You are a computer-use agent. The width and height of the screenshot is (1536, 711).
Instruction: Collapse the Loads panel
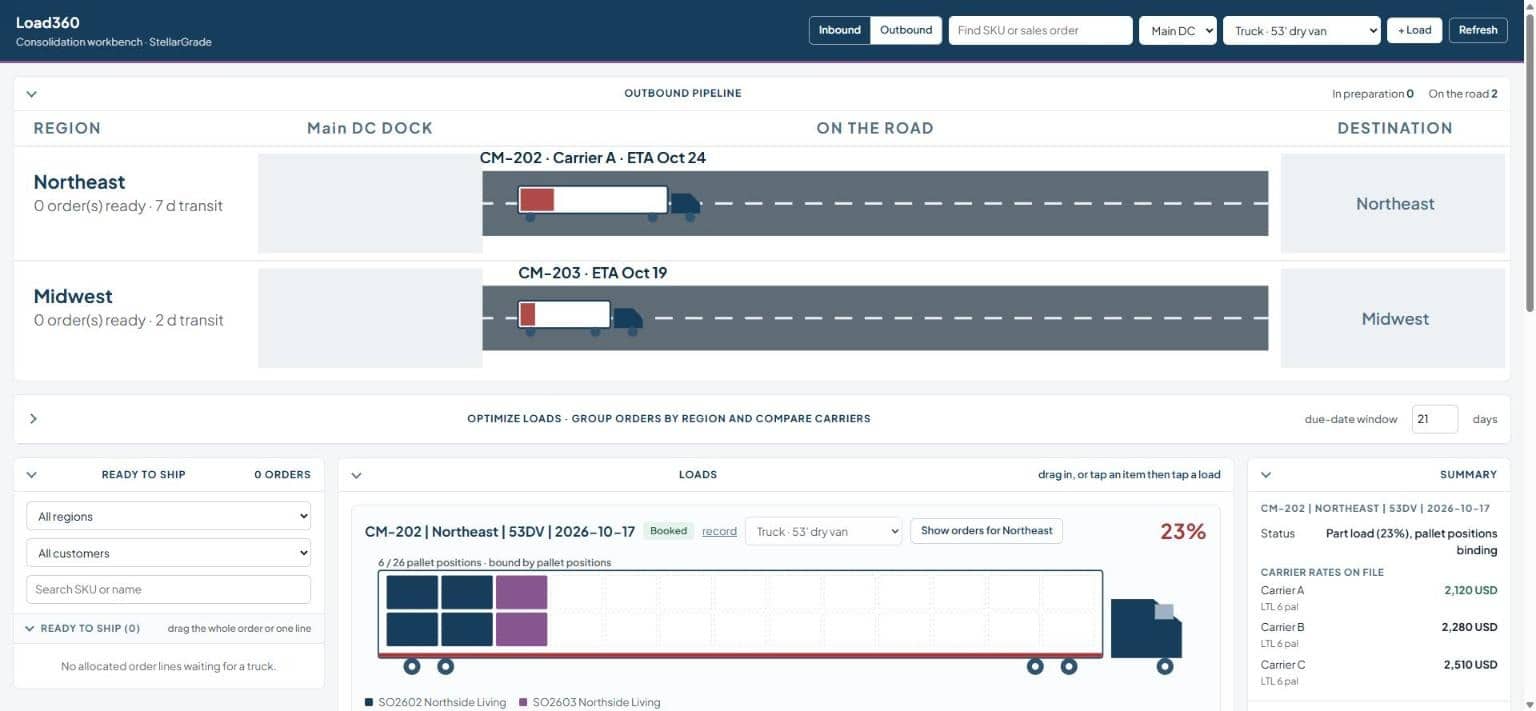(357, 475)
